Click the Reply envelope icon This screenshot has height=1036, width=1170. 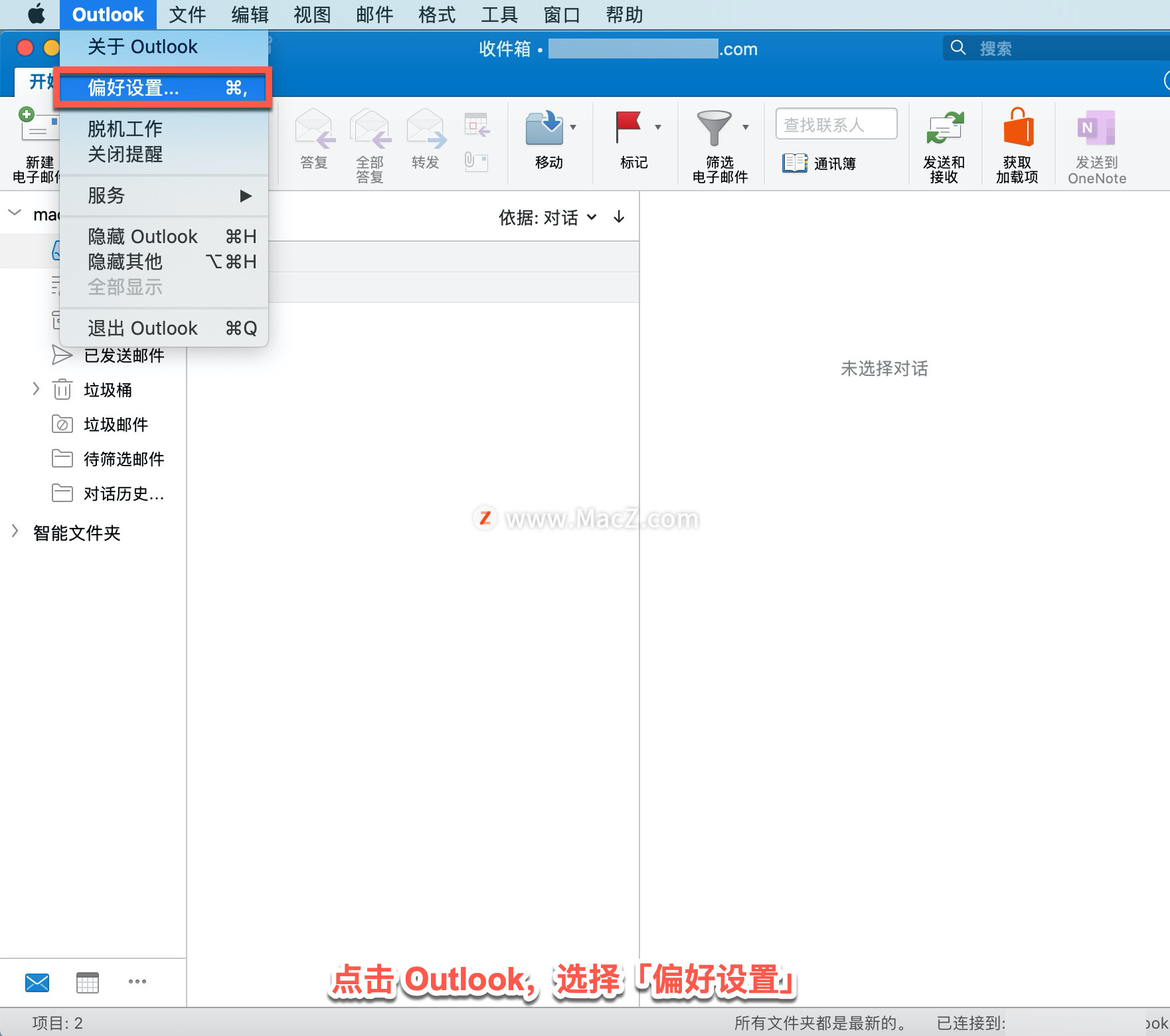click(x=315, y=128)
